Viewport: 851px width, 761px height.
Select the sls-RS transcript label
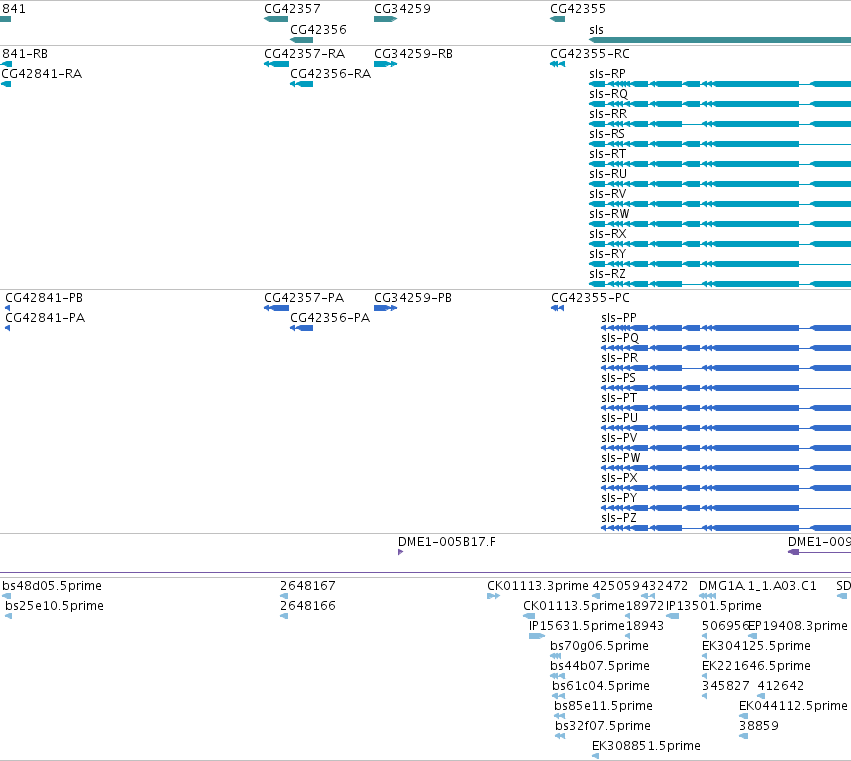click(607, 134)
